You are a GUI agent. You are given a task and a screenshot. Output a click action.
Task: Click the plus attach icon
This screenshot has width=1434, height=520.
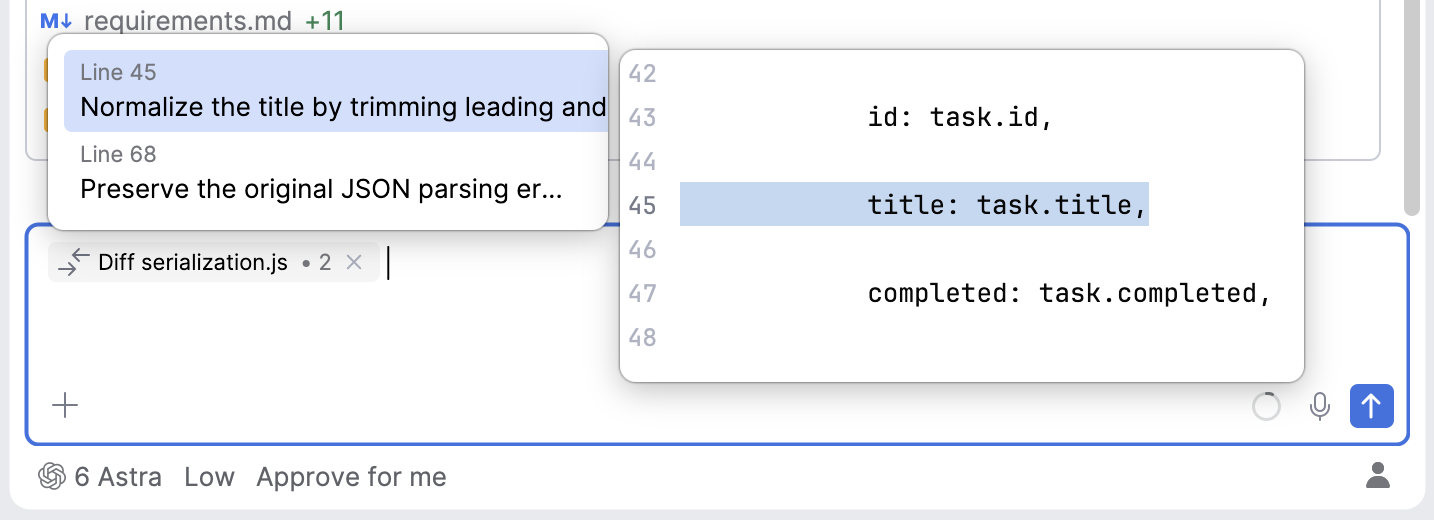coord(65,405)
